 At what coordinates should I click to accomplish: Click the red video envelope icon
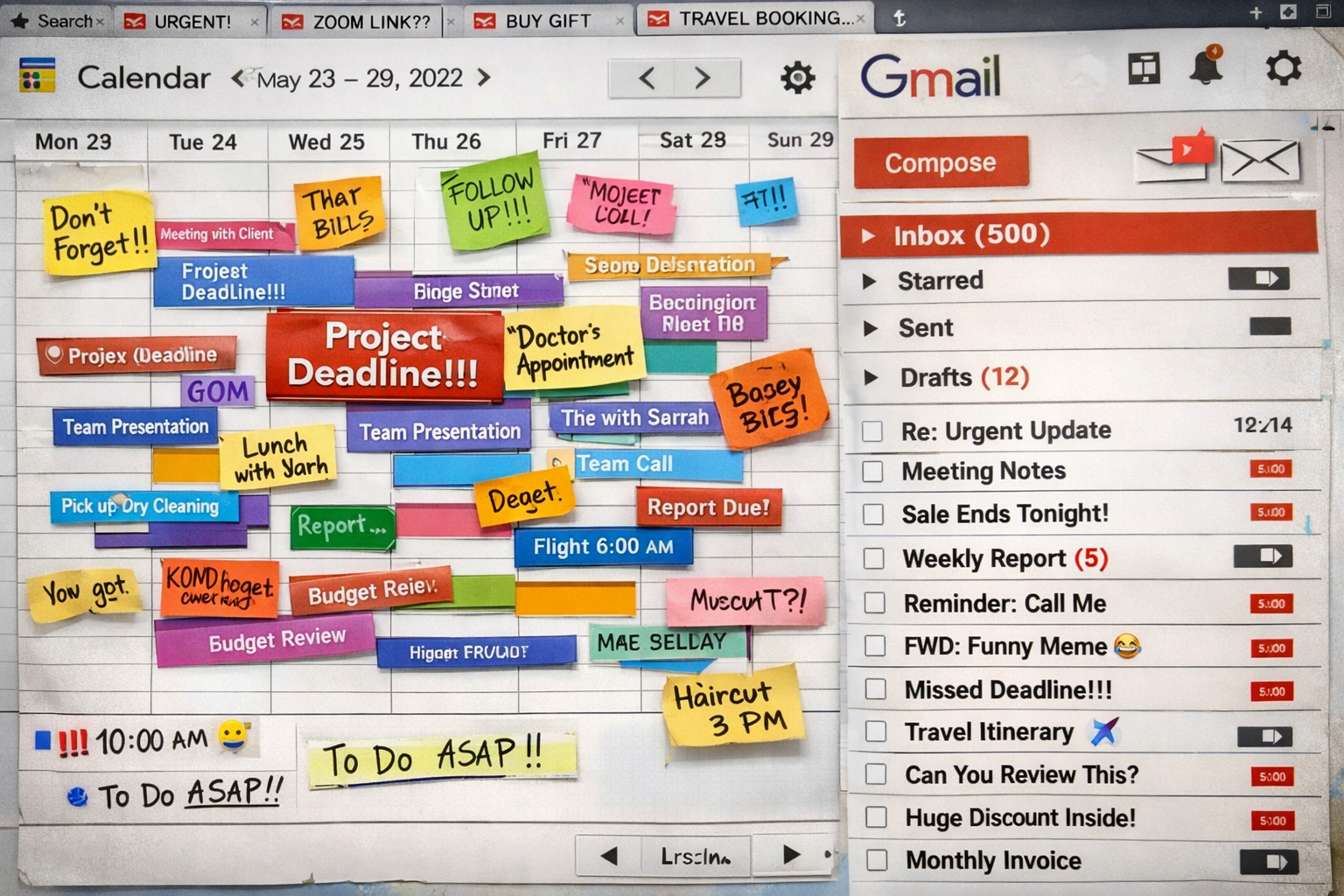pyautogui.click(x=1175, y=156)
